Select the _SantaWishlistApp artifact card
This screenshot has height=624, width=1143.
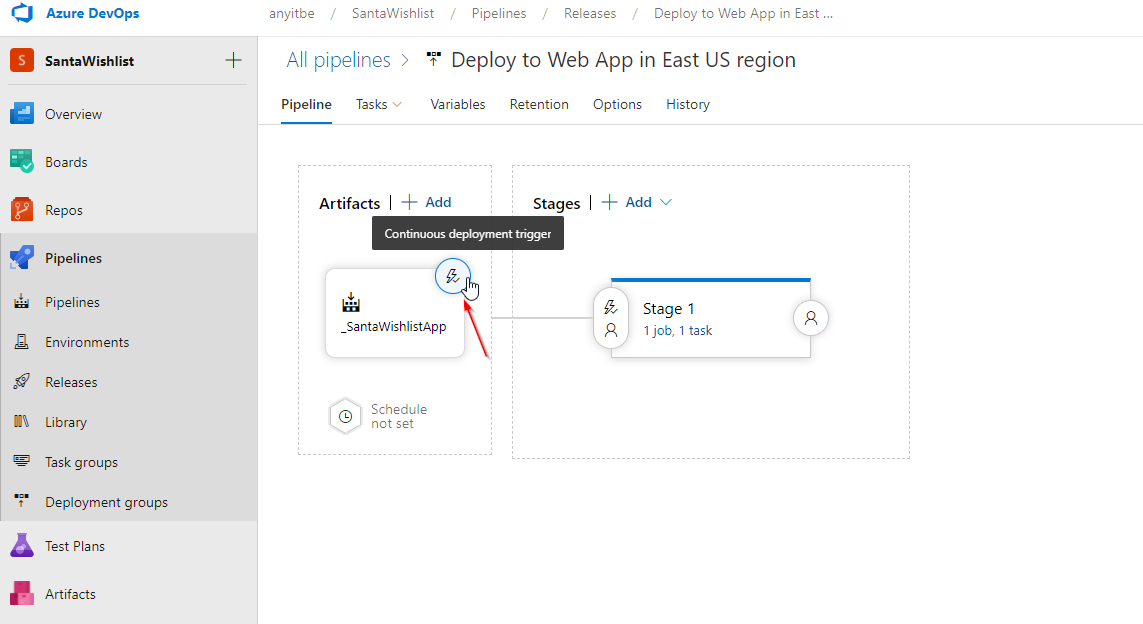(x=394, y=313)
